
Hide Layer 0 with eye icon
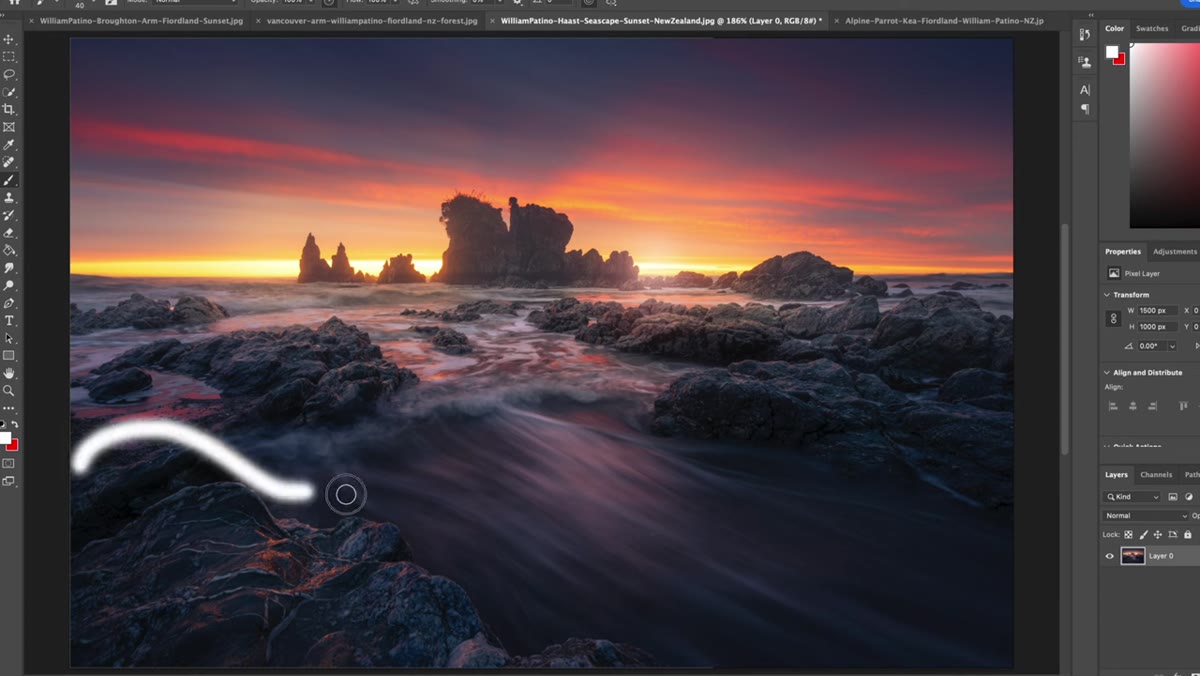(x=1109, y=556)
